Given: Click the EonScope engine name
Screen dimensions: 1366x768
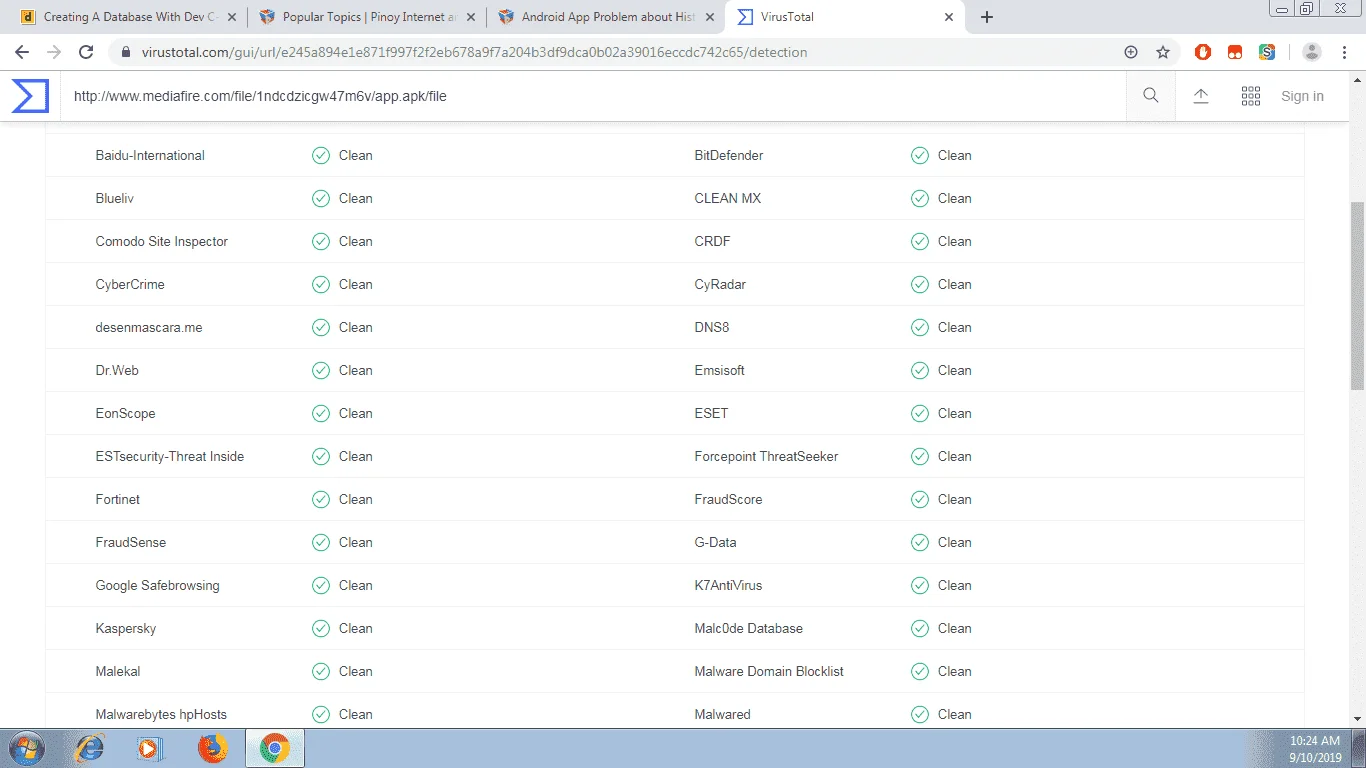Looking at the screenshot, I should pyautogui.click(x=126, y=414).
